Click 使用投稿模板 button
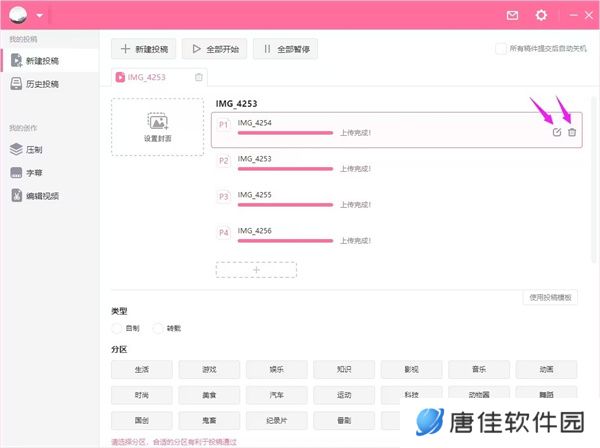600x448 pixels. pos(550,298)
